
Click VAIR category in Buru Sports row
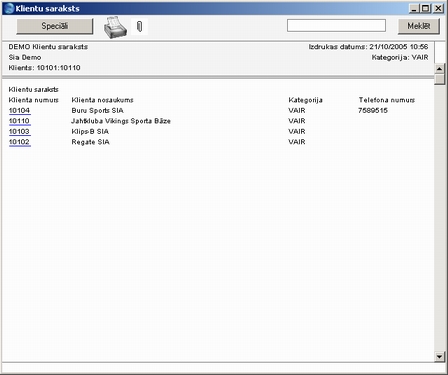point(297,110)
